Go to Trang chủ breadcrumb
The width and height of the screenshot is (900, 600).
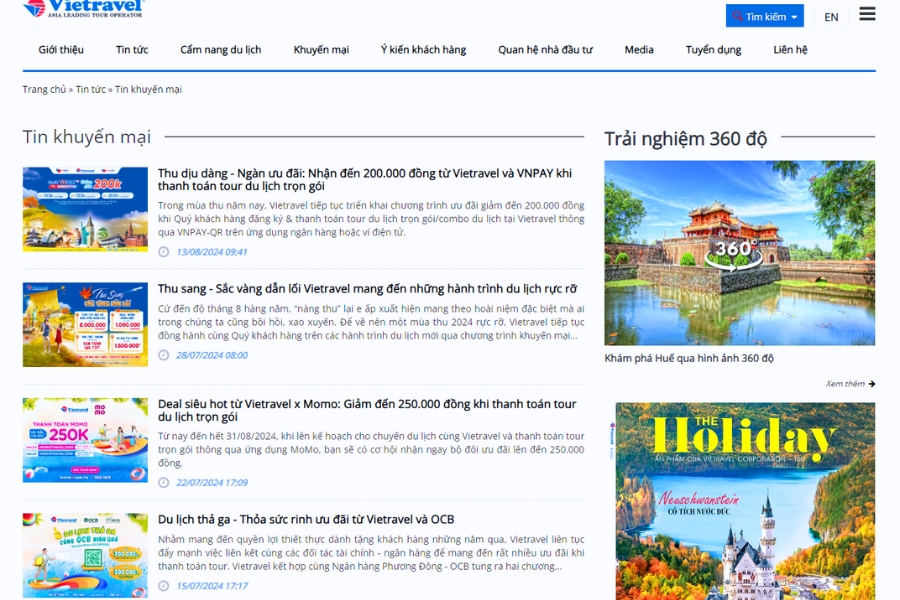44,90
